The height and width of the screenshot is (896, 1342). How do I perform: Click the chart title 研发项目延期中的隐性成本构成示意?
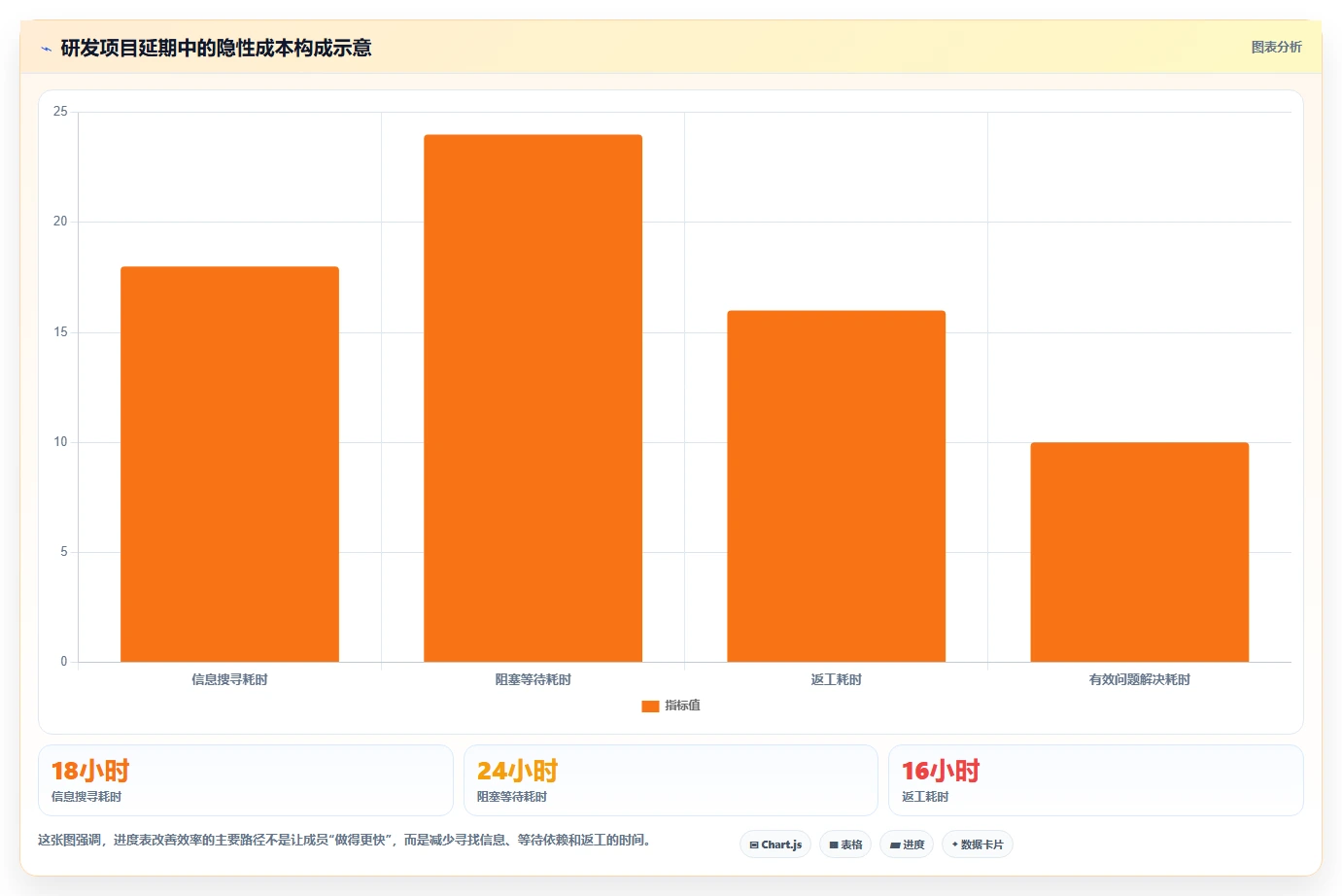216,48
